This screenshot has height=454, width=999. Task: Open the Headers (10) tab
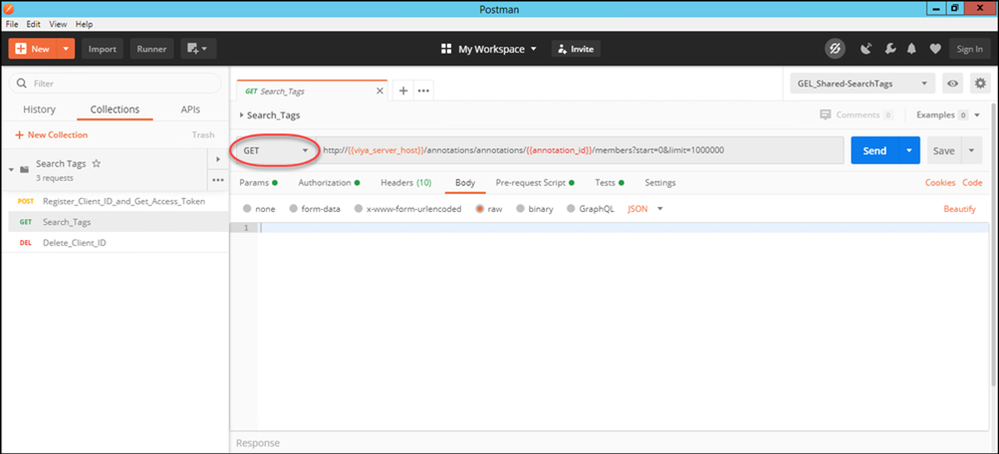click(x=406, y=183)
